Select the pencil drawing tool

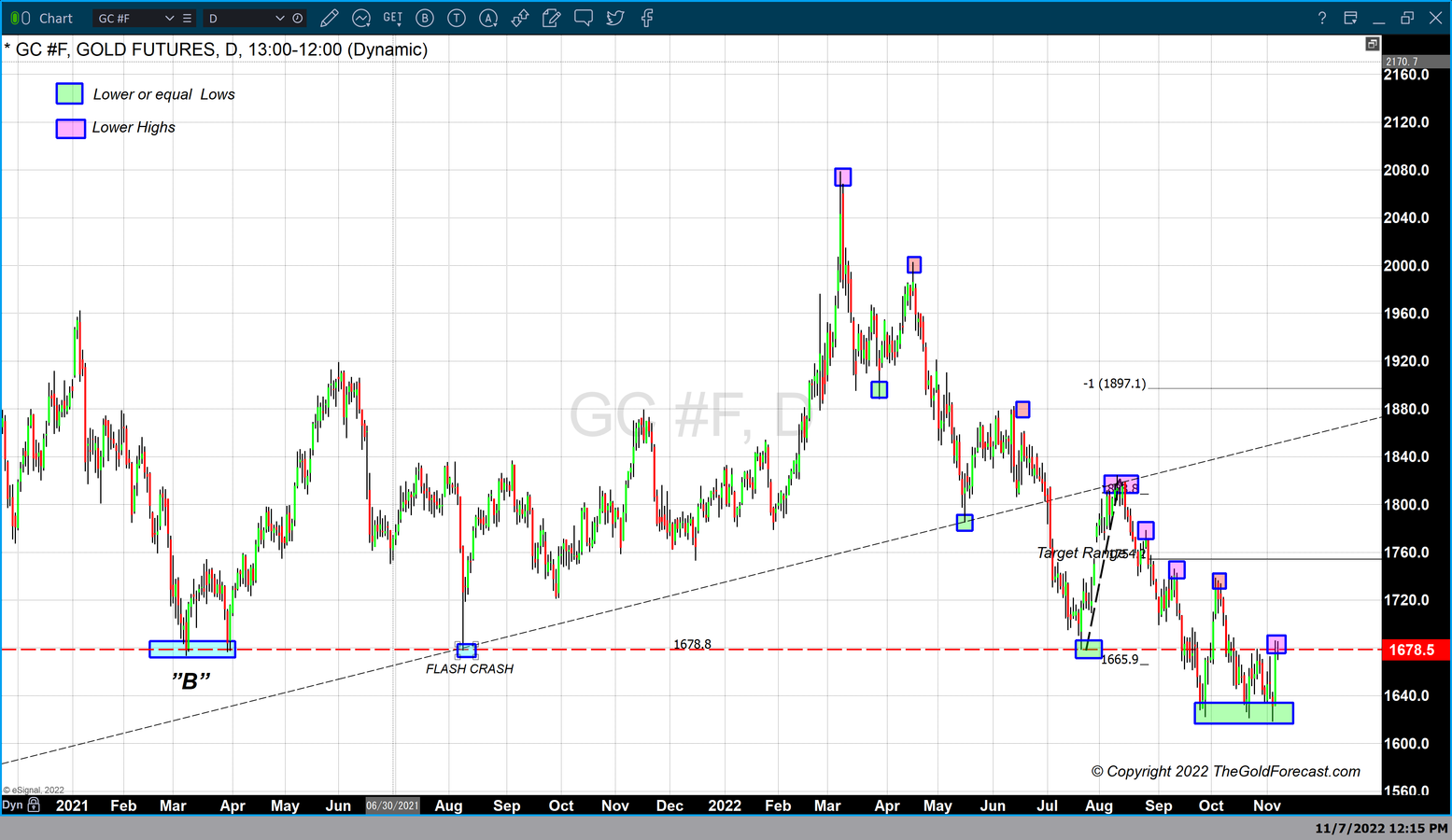pos(329,18)
